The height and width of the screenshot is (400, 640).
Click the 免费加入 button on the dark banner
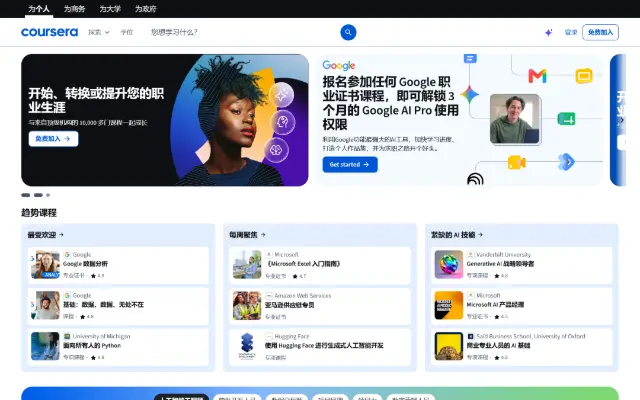(53, 139)
